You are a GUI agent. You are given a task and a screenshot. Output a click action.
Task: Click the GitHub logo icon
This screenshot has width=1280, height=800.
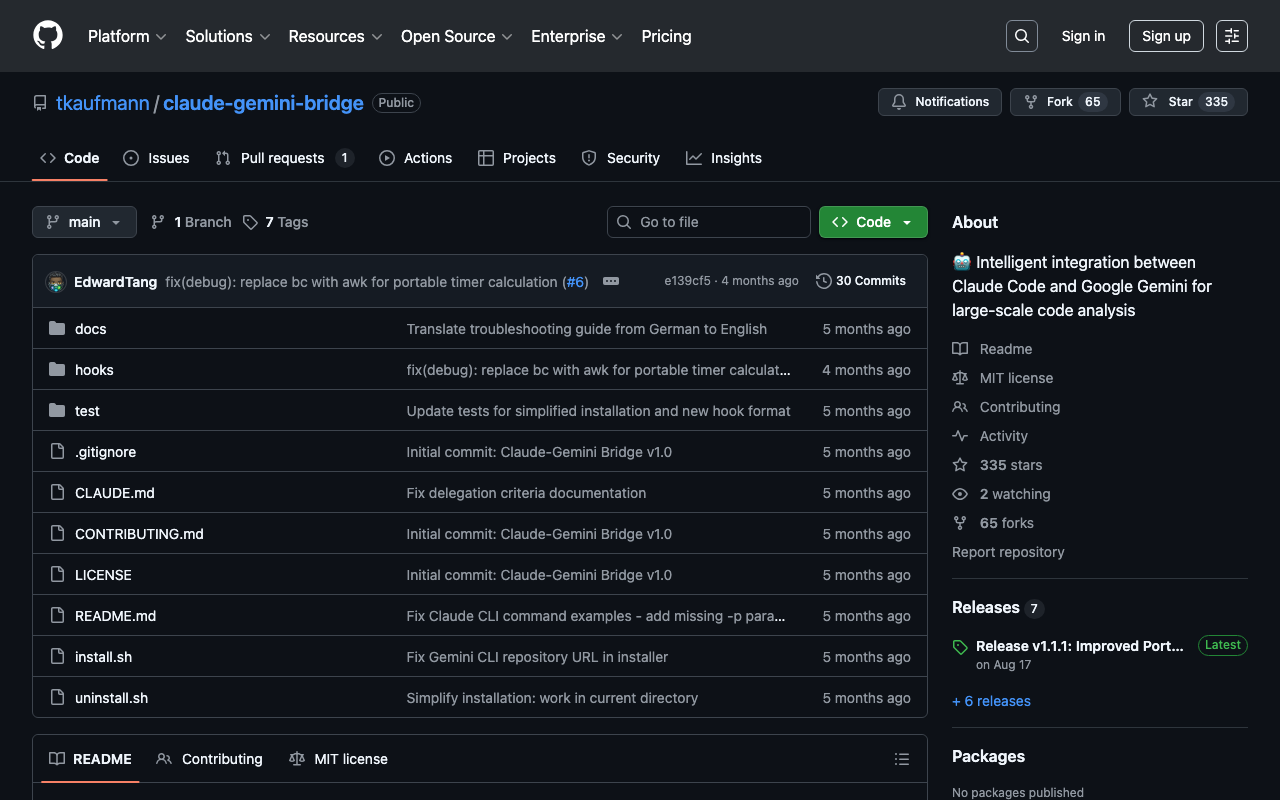click(x=48, y=36)
